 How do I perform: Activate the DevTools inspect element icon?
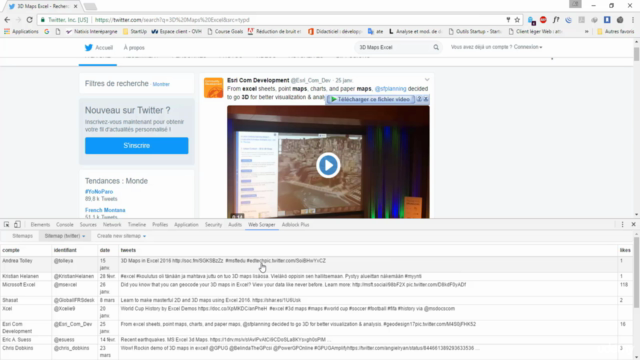pyautogui.click(x=7, y=224)
